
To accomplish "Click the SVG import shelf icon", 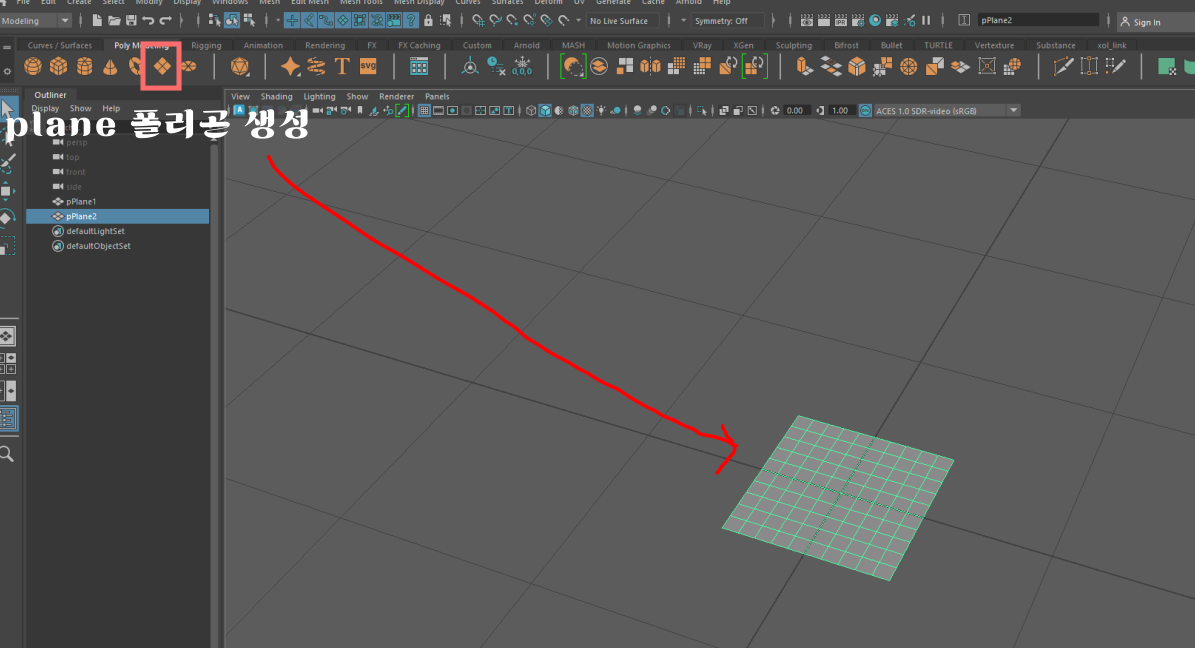I will pyautogui.click(x=368, y=67).
